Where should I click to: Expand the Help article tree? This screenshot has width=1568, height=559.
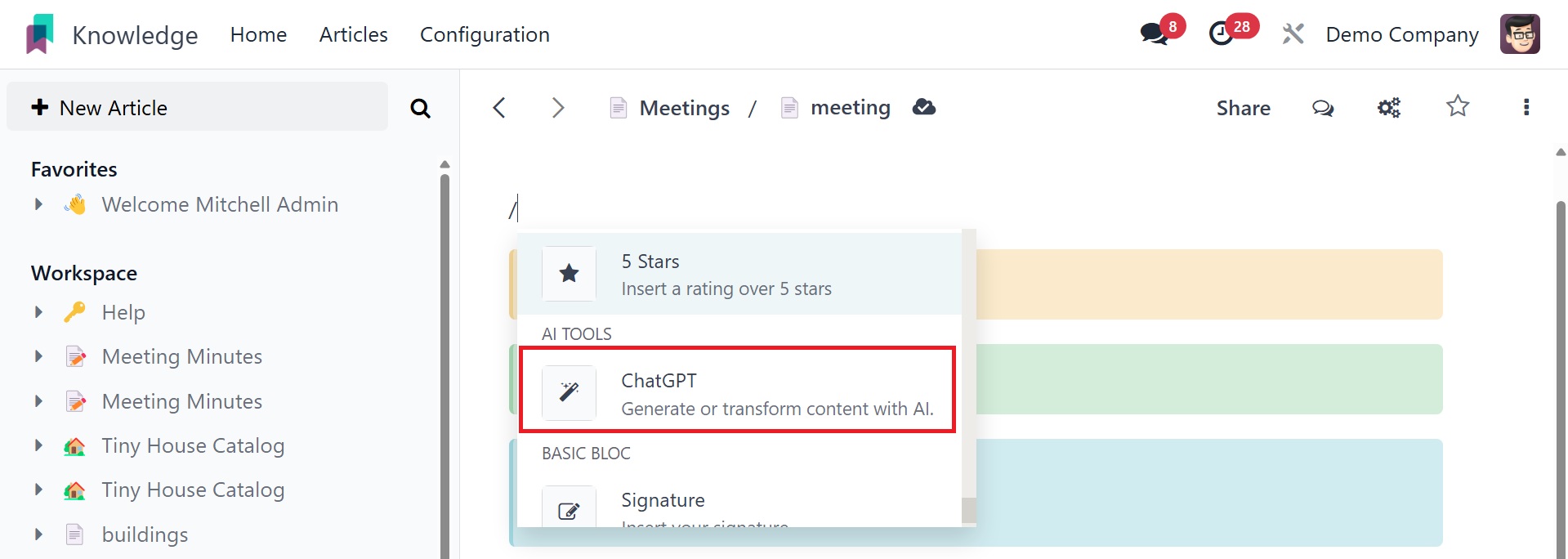click(x=38, y=312)
